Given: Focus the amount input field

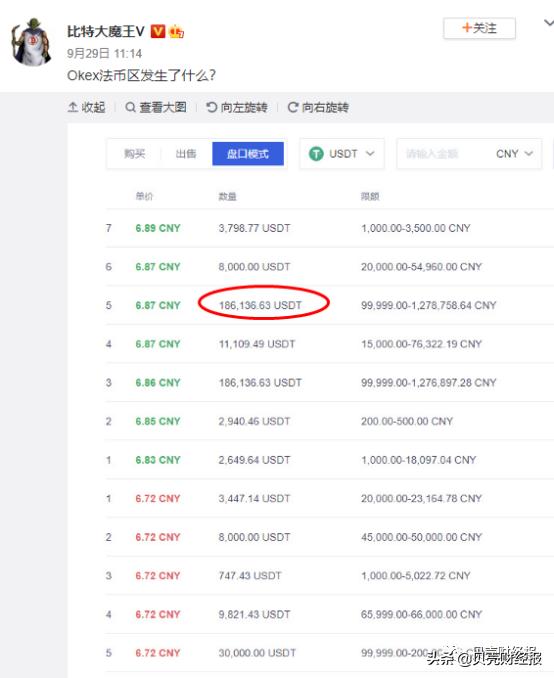Looking at the screenshot, I should click(441, 154).
